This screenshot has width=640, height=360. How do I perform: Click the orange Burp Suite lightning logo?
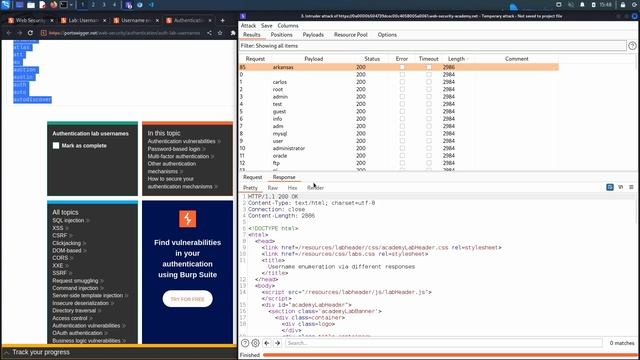point(188,219)
